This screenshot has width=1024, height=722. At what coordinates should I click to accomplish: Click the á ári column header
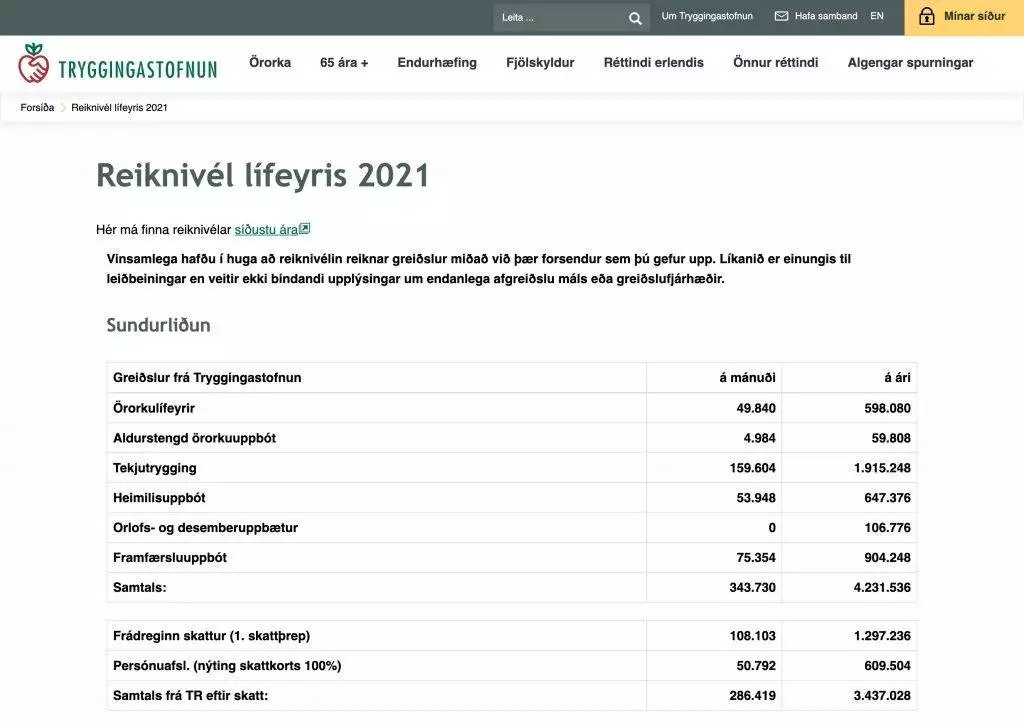coord(897,377)
